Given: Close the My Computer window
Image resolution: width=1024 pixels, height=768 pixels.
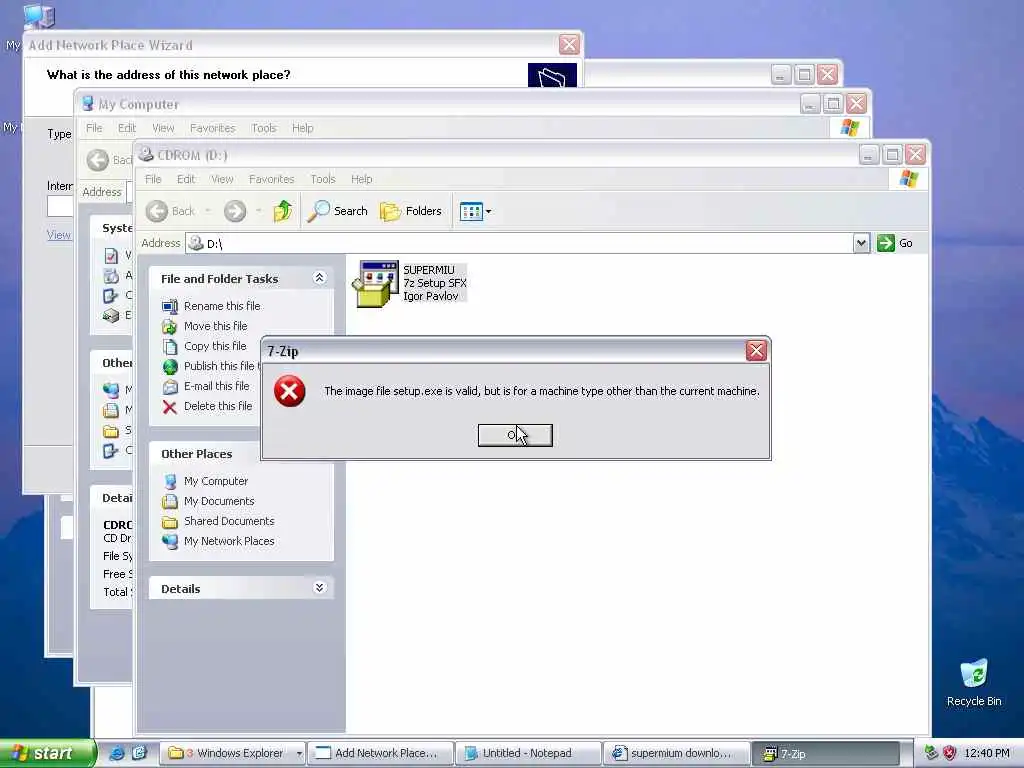Looking at the screenshot, I should 856,103.
